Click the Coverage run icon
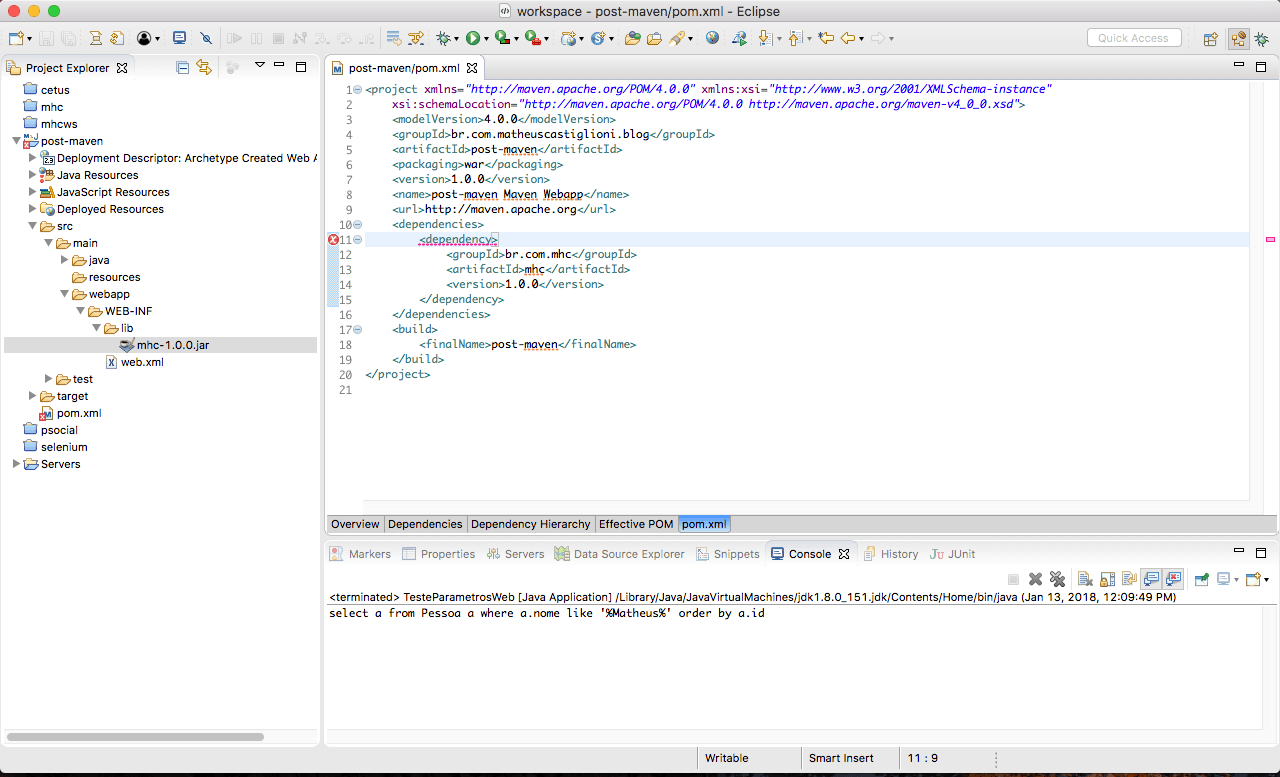The width and height of the screenshot is (1280, 777). [x=502, y=38]
